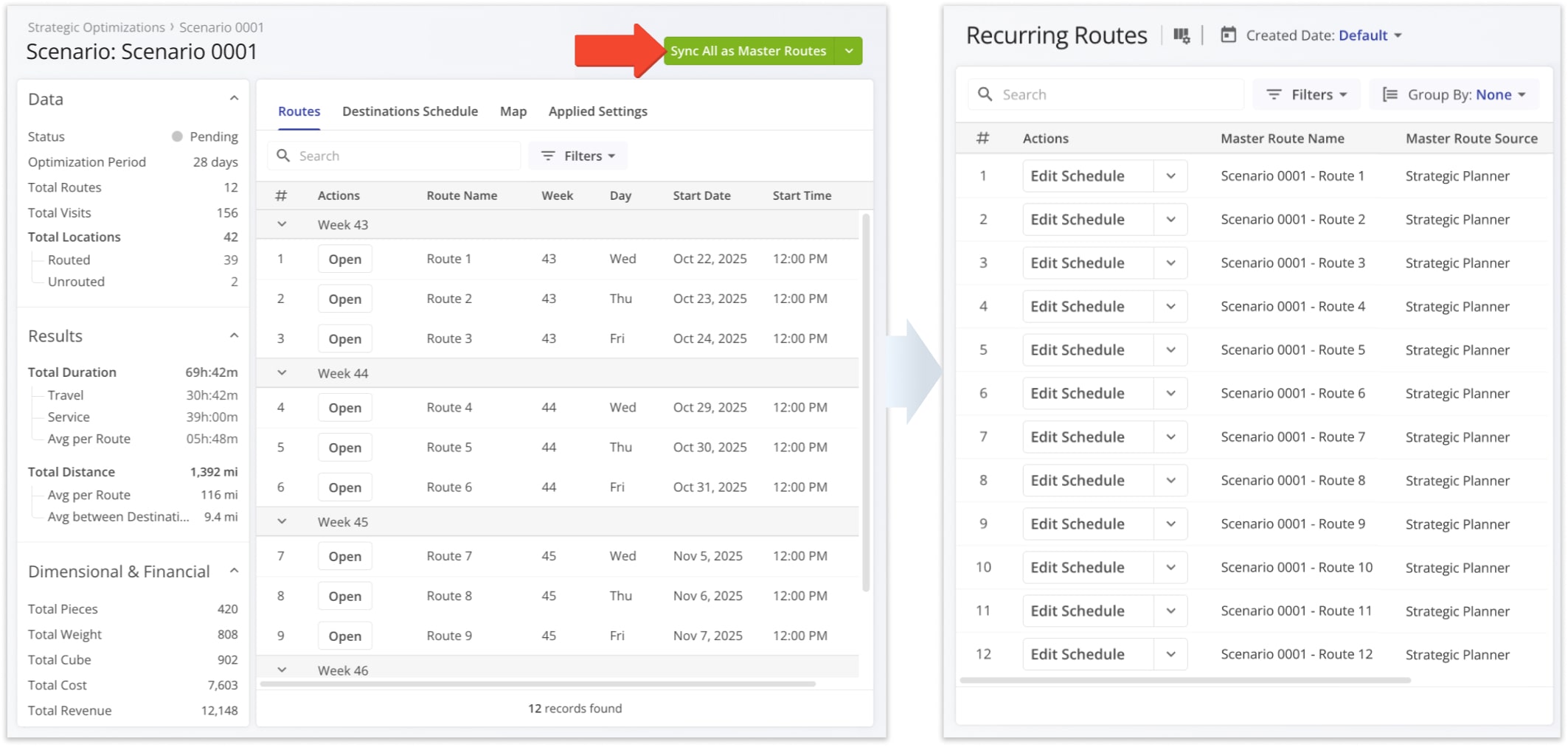
Task: Click Sync All as Master Routes button
Action: [x=748, y=51]
